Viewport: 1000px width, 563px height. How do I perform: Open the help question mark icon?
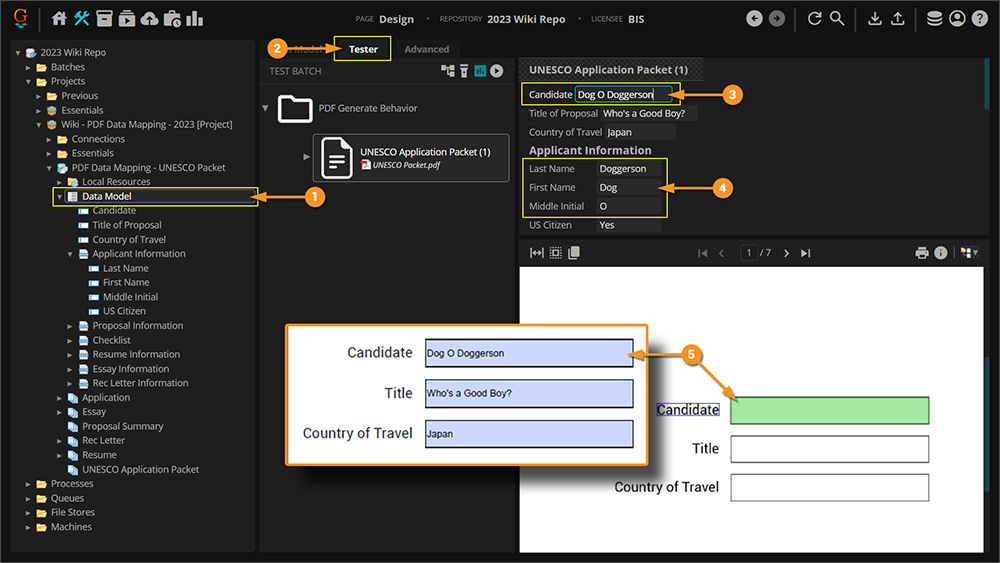[x=979, y=19]
